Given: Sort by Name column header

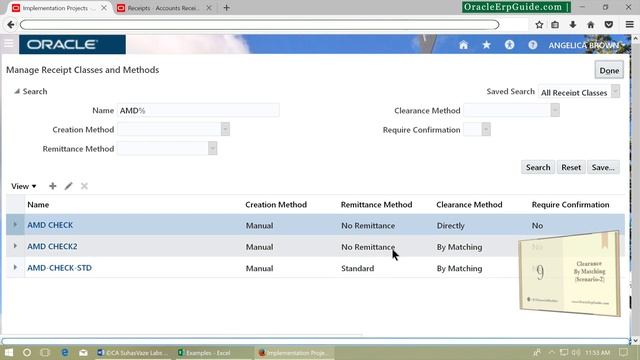Looking at the screenshot, I should pos(38,204).
